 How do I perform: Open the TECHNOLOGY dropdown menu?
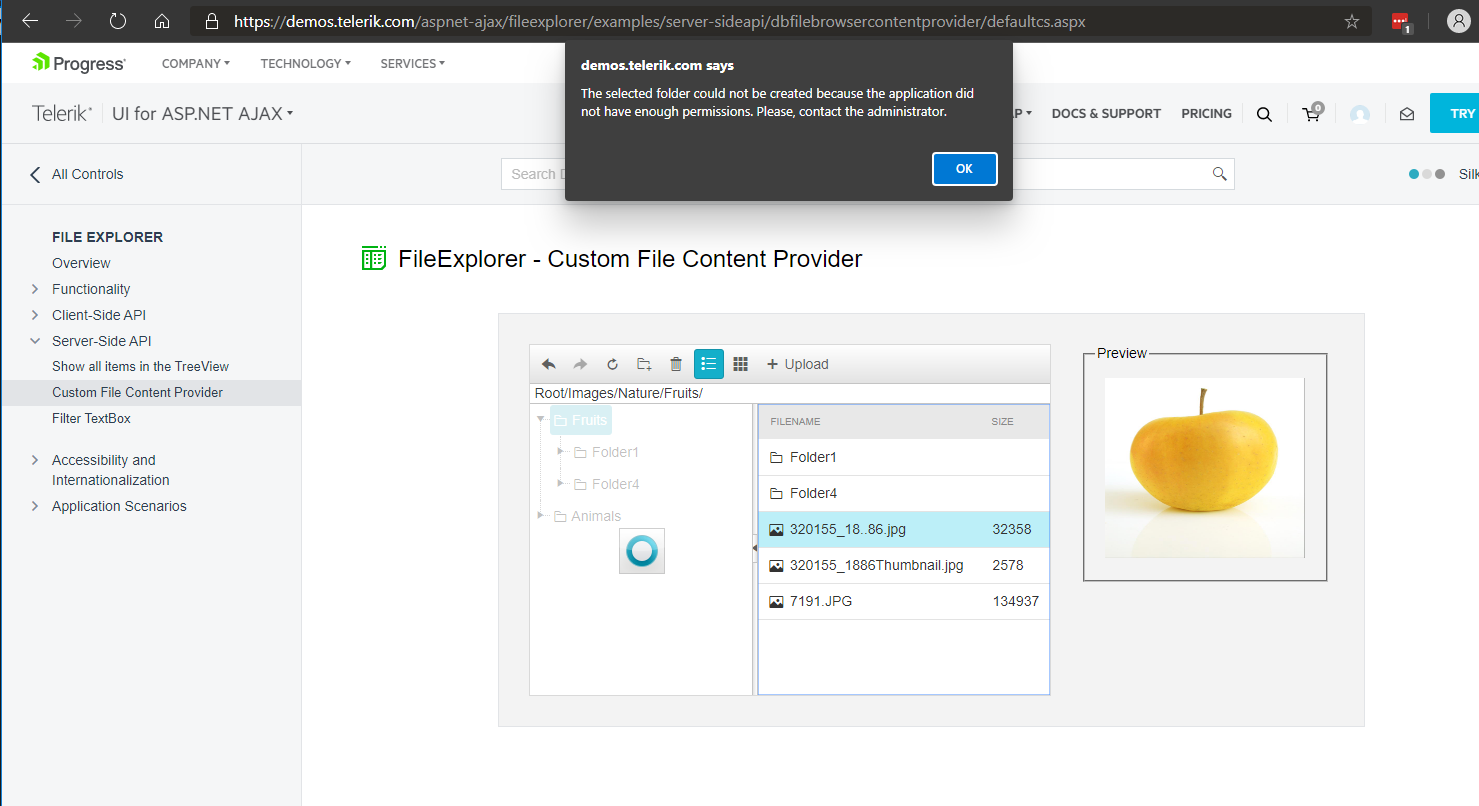[306, 63]
